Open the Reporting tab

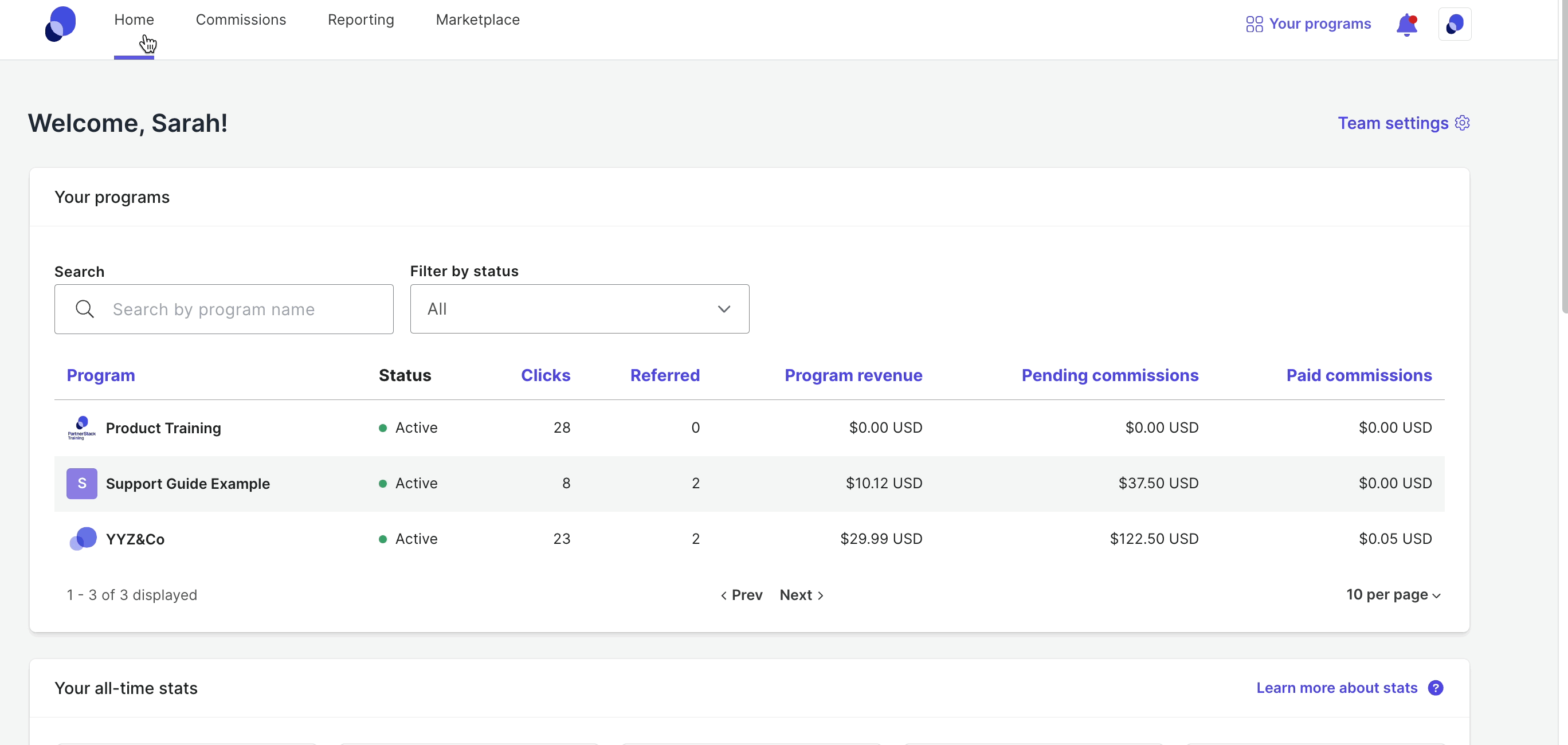pos(361,19)
